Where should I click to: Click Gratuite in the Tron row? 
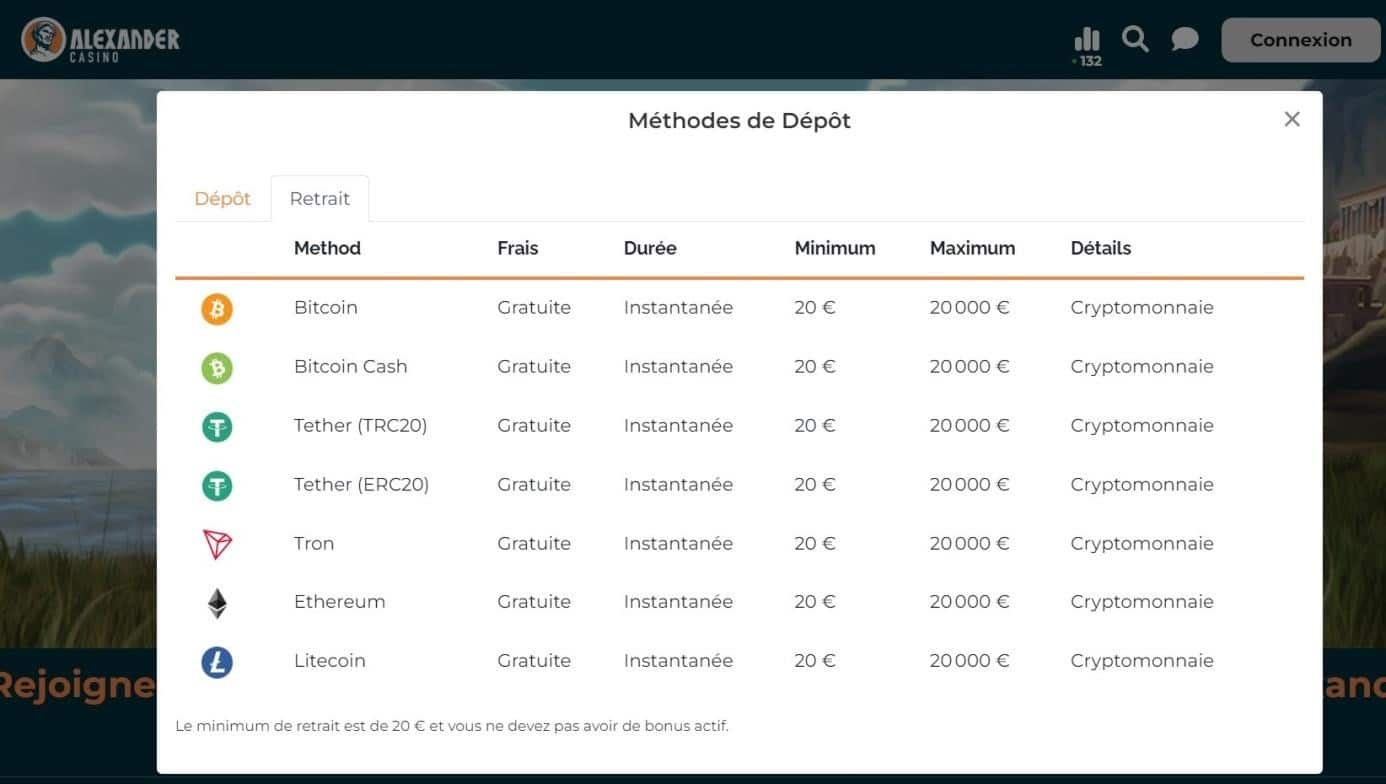pyautogui.click(x=534, y=543)
